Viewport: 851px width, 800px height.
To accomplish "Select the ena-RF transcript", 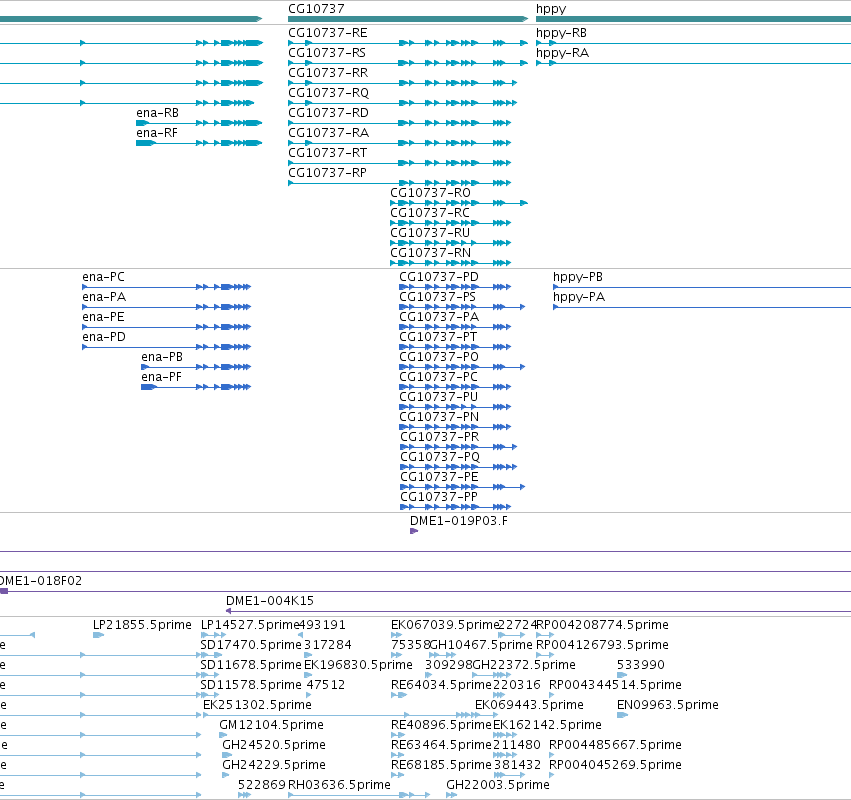I will click(x=157, y=133).
